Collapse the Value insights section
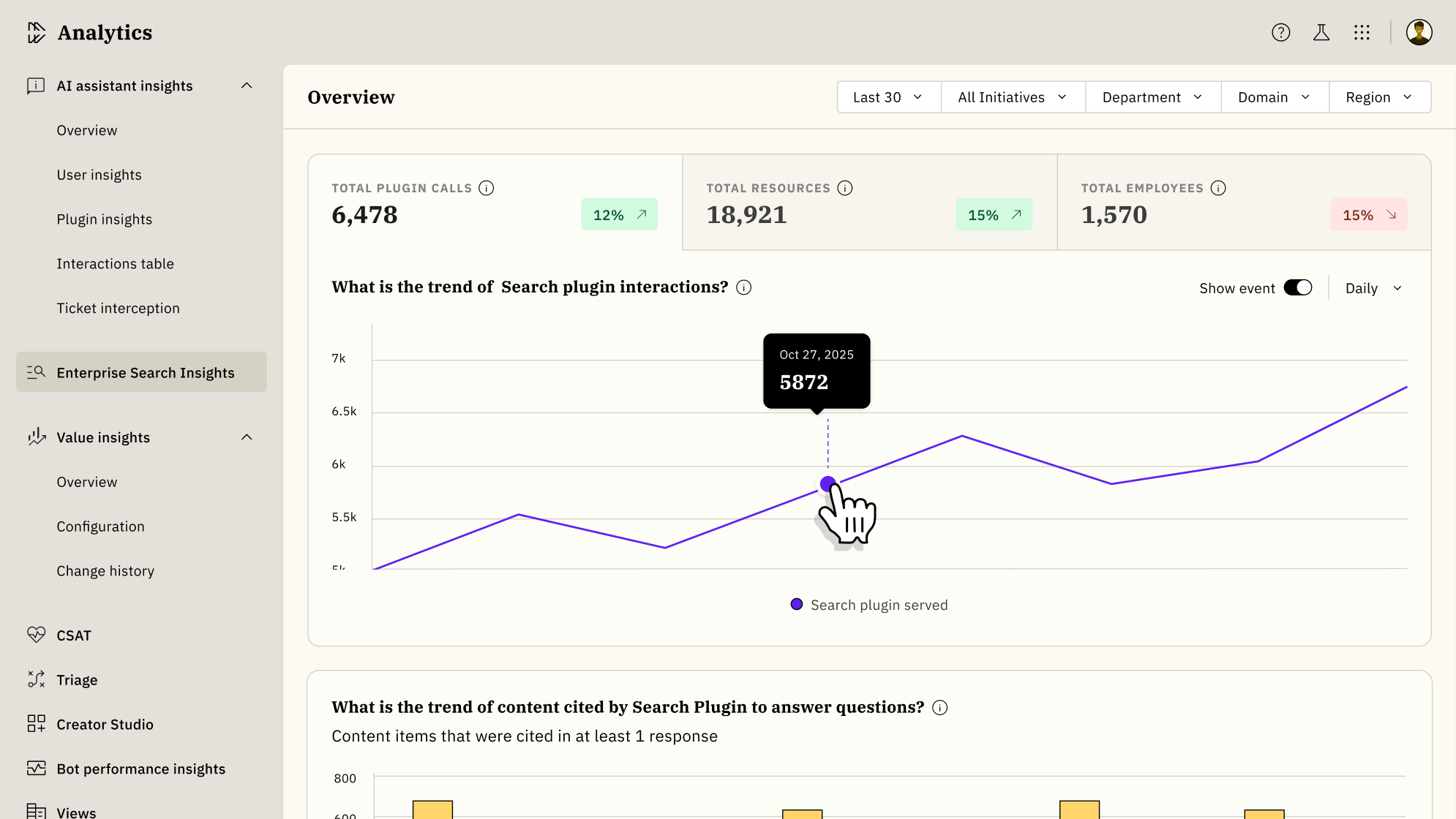Viewport: 1456px width, 819px height. click(247, 437)
